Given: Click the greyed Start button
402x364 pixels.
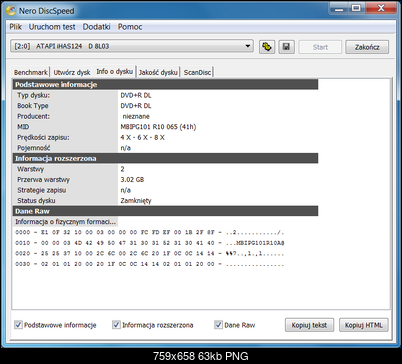Looking at the screenshot, I should [320, 47].
